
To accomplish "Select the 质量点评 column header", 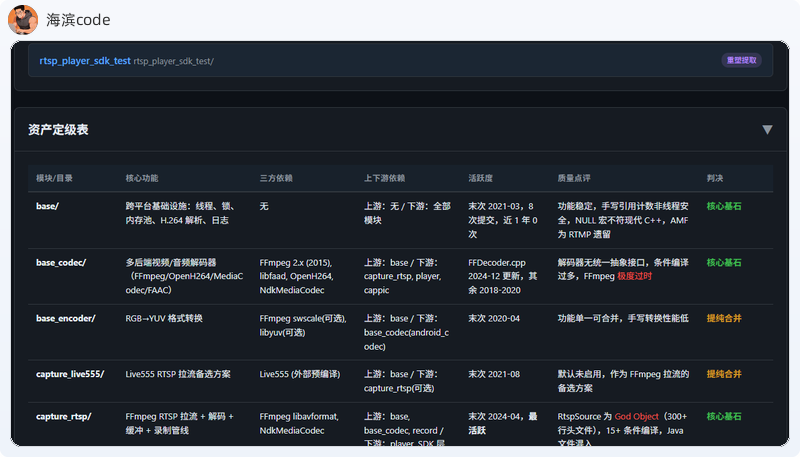I will (x=574, y=178).
